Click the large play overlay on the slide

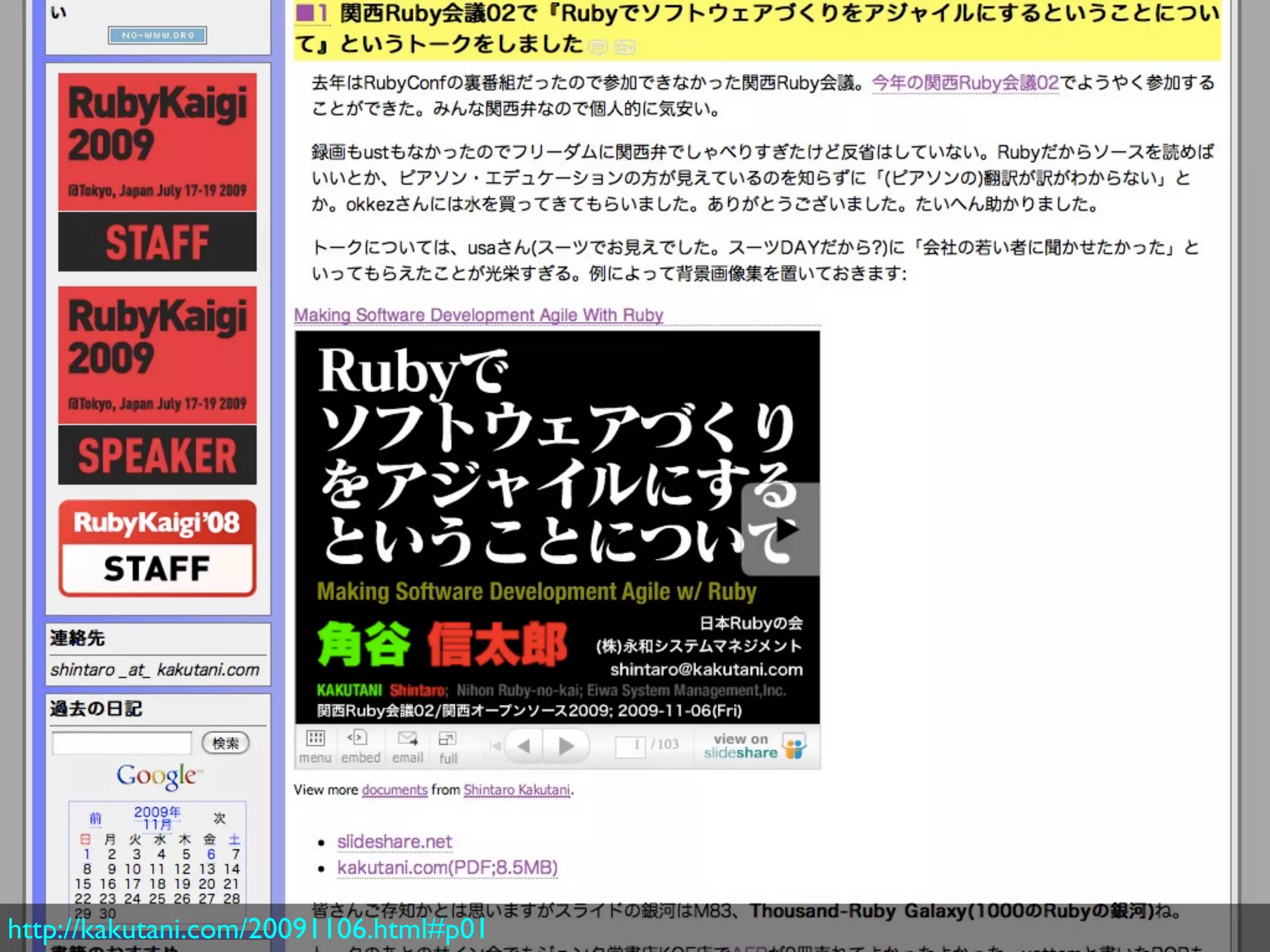780,529
